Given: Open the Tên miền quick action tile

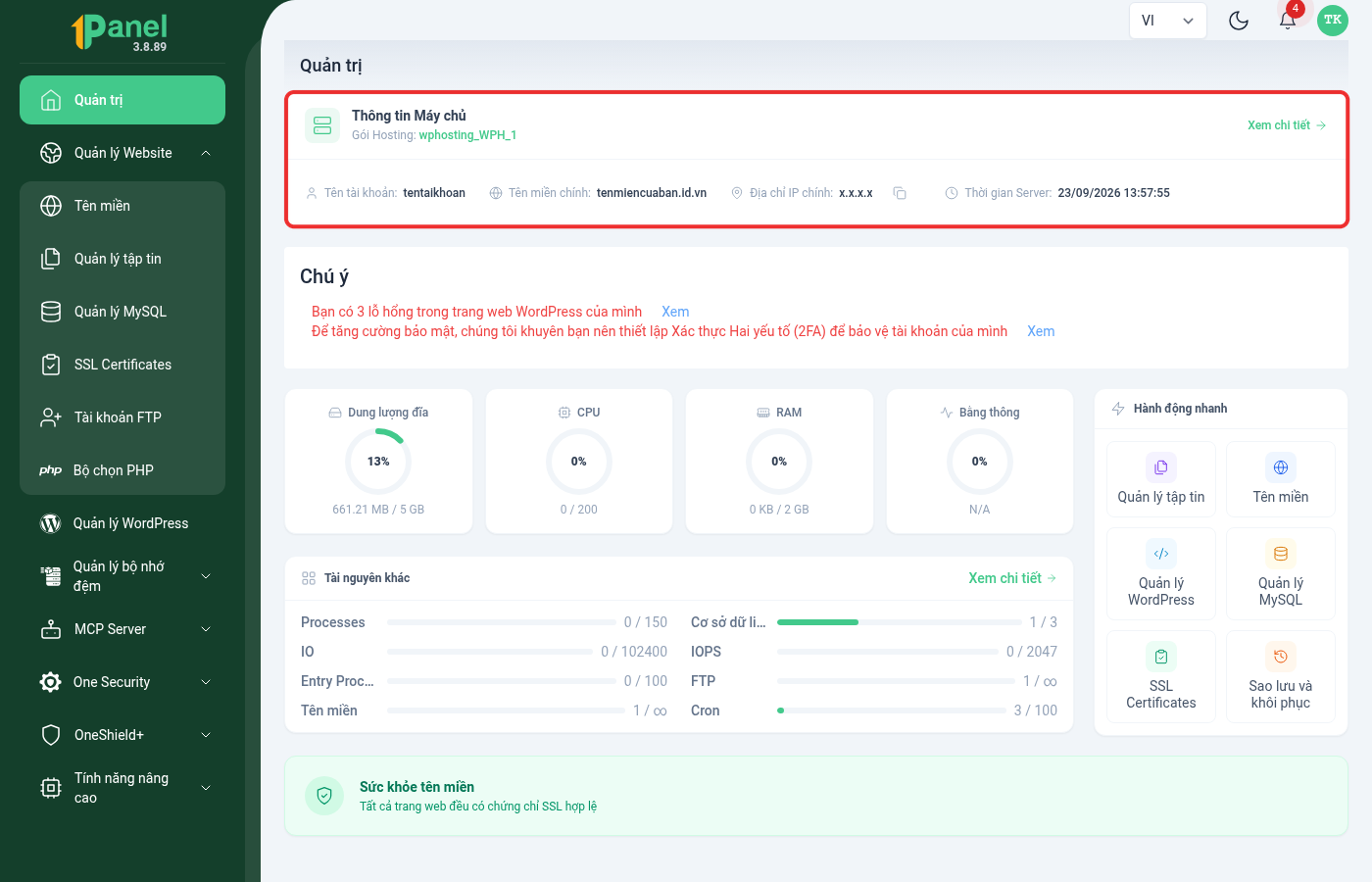Looking at the screenshot, I should pos(1281,479).
